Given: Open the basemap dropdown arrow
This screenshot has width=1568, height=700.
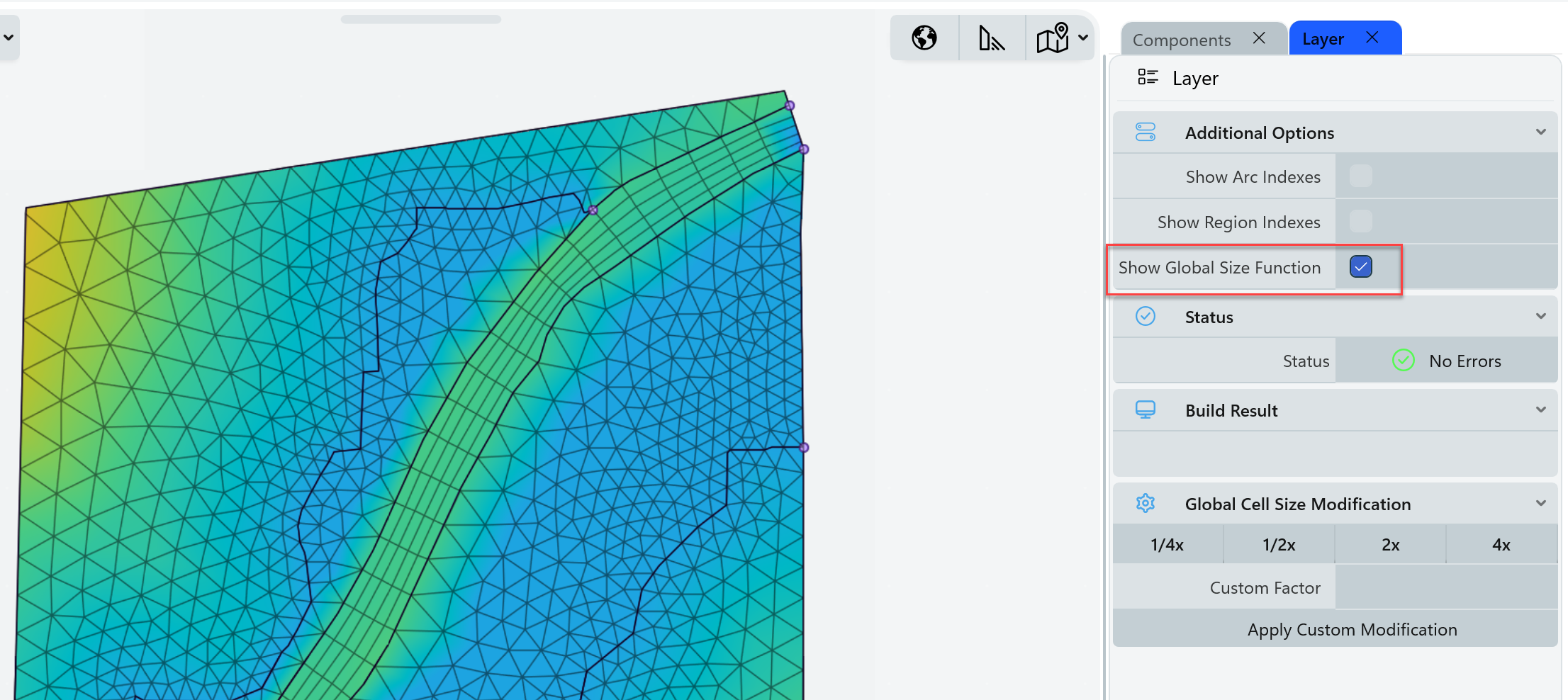Looking at the screenshot, I should pos(1083,38).
